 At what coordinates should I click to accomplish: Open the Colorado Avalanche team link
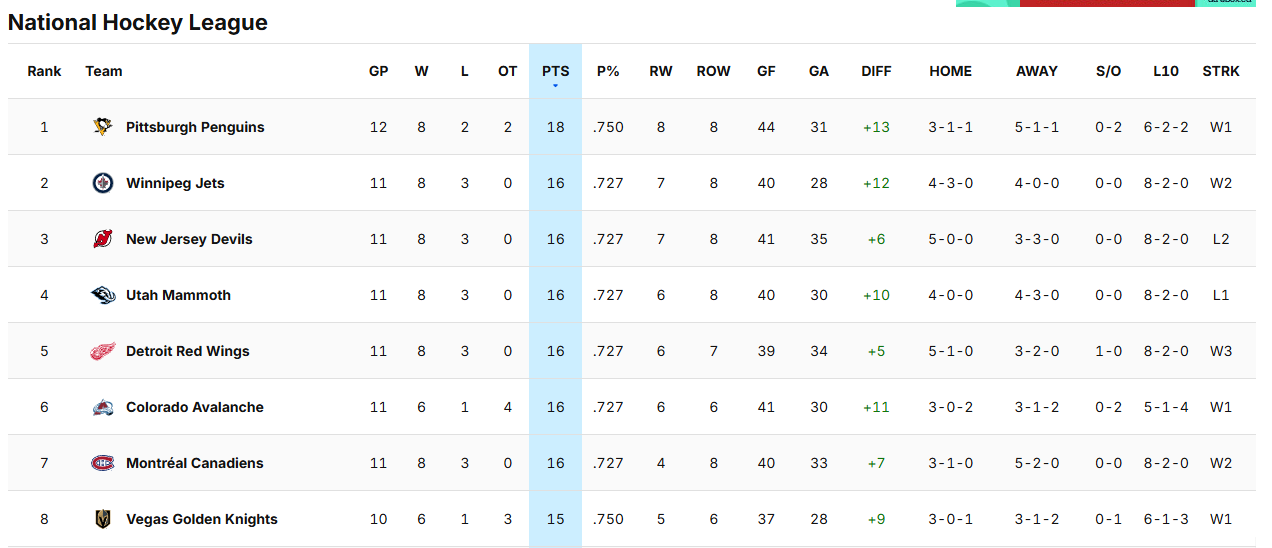click(195, 407)
